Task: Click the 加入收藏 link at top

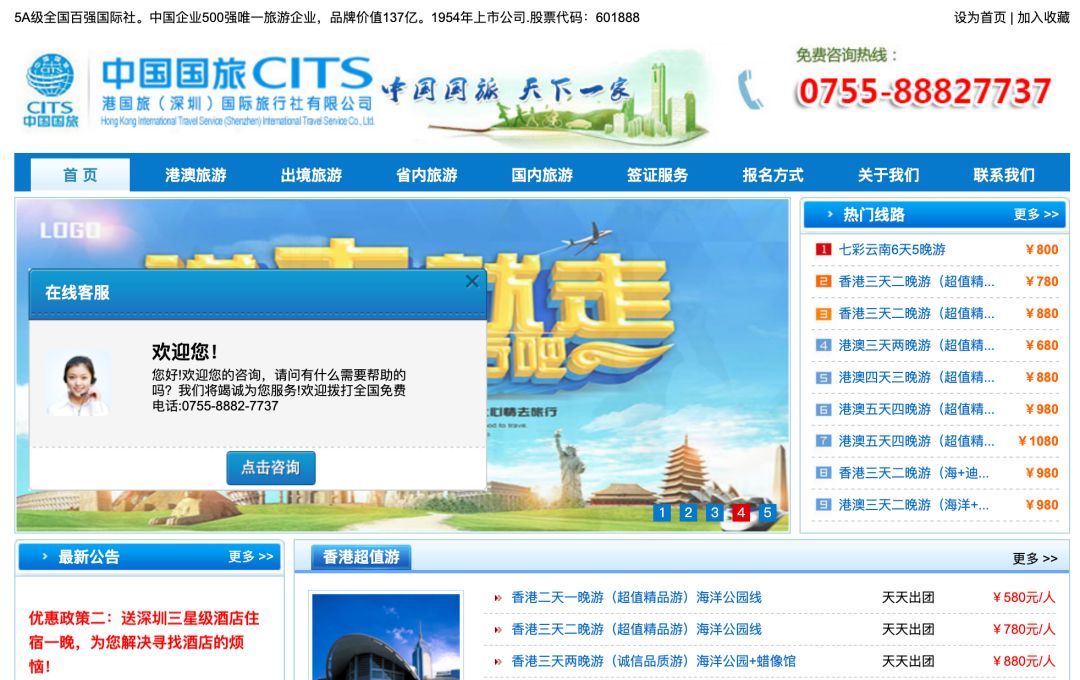Action: click(1043, 17)
